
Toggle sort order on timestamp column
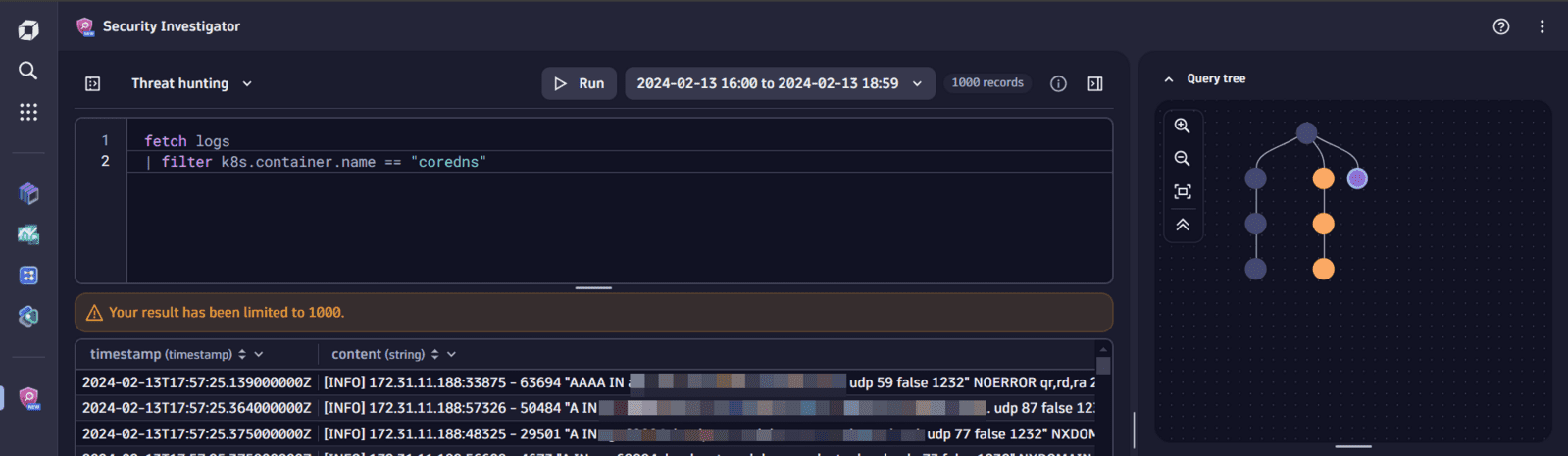coord(242,354)
